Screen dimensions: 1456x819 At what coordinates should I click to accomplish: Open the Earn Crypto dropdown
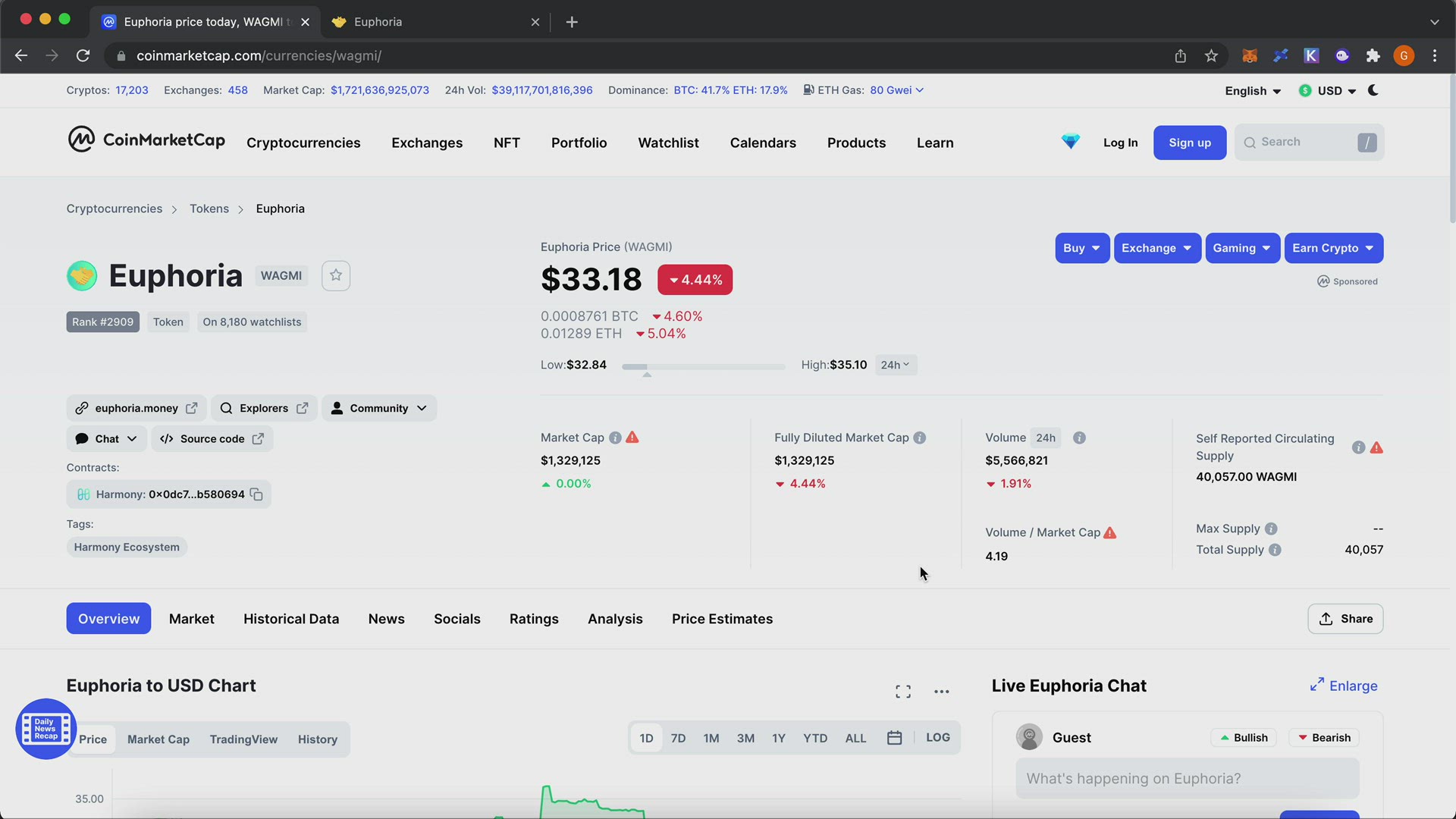1333,248
